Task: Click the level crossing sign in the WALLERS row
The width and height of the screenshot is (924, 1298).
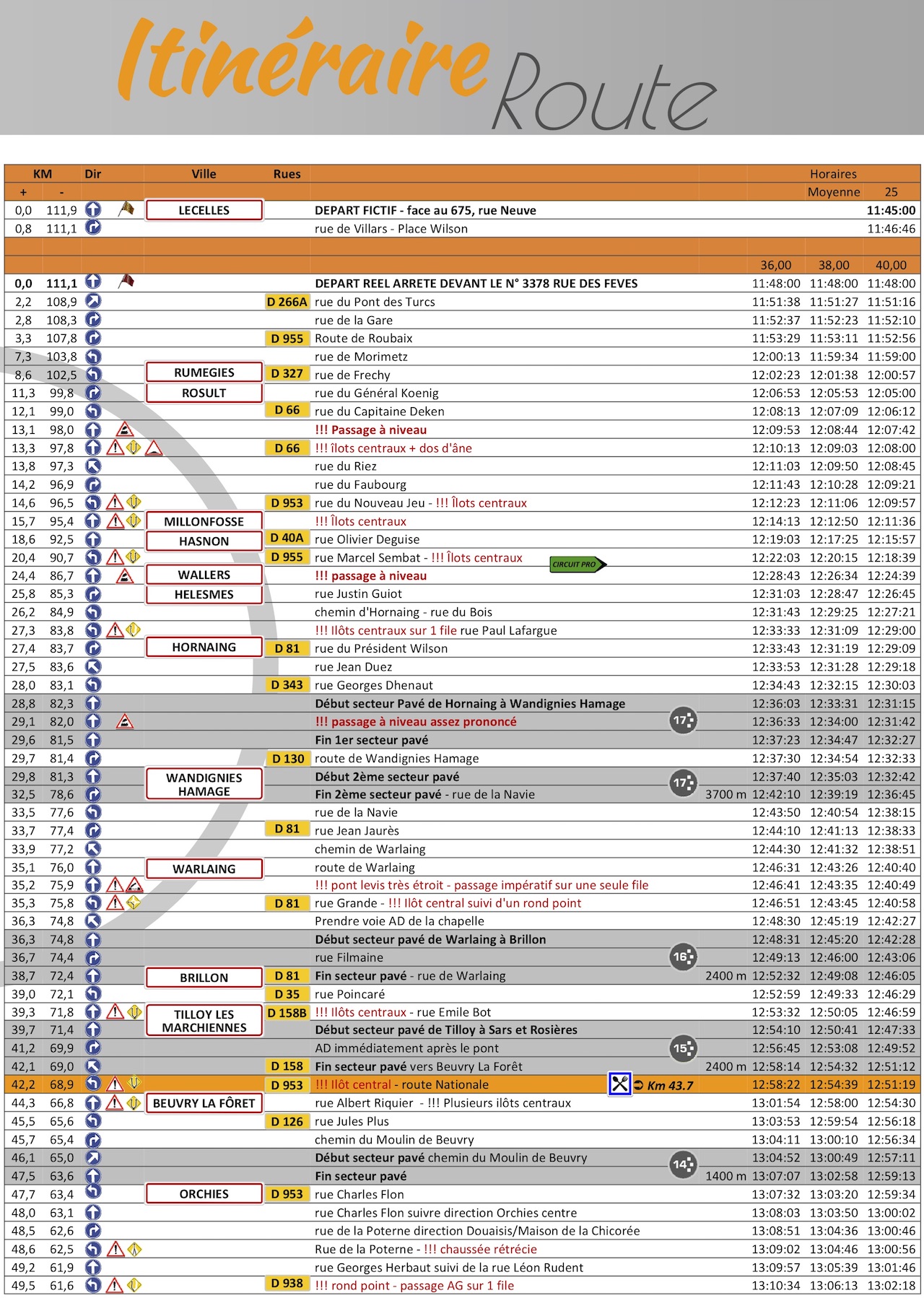Action: [x=124, y=575]
